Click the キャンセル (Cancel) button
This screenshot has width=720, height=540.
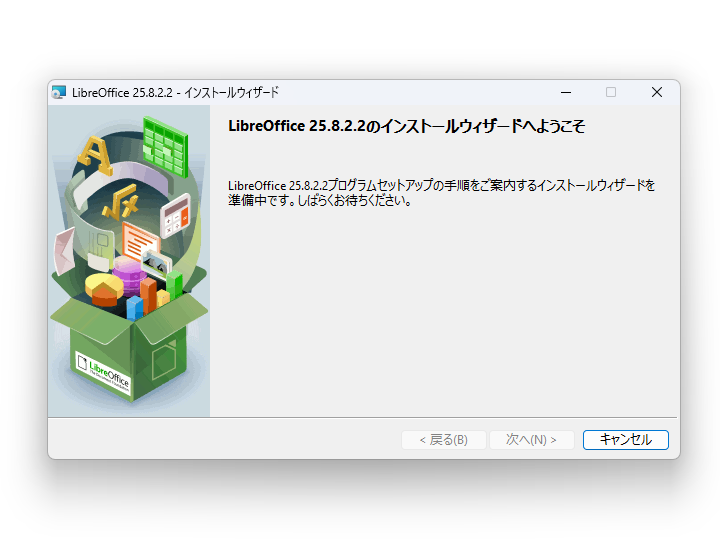point(625,440)
